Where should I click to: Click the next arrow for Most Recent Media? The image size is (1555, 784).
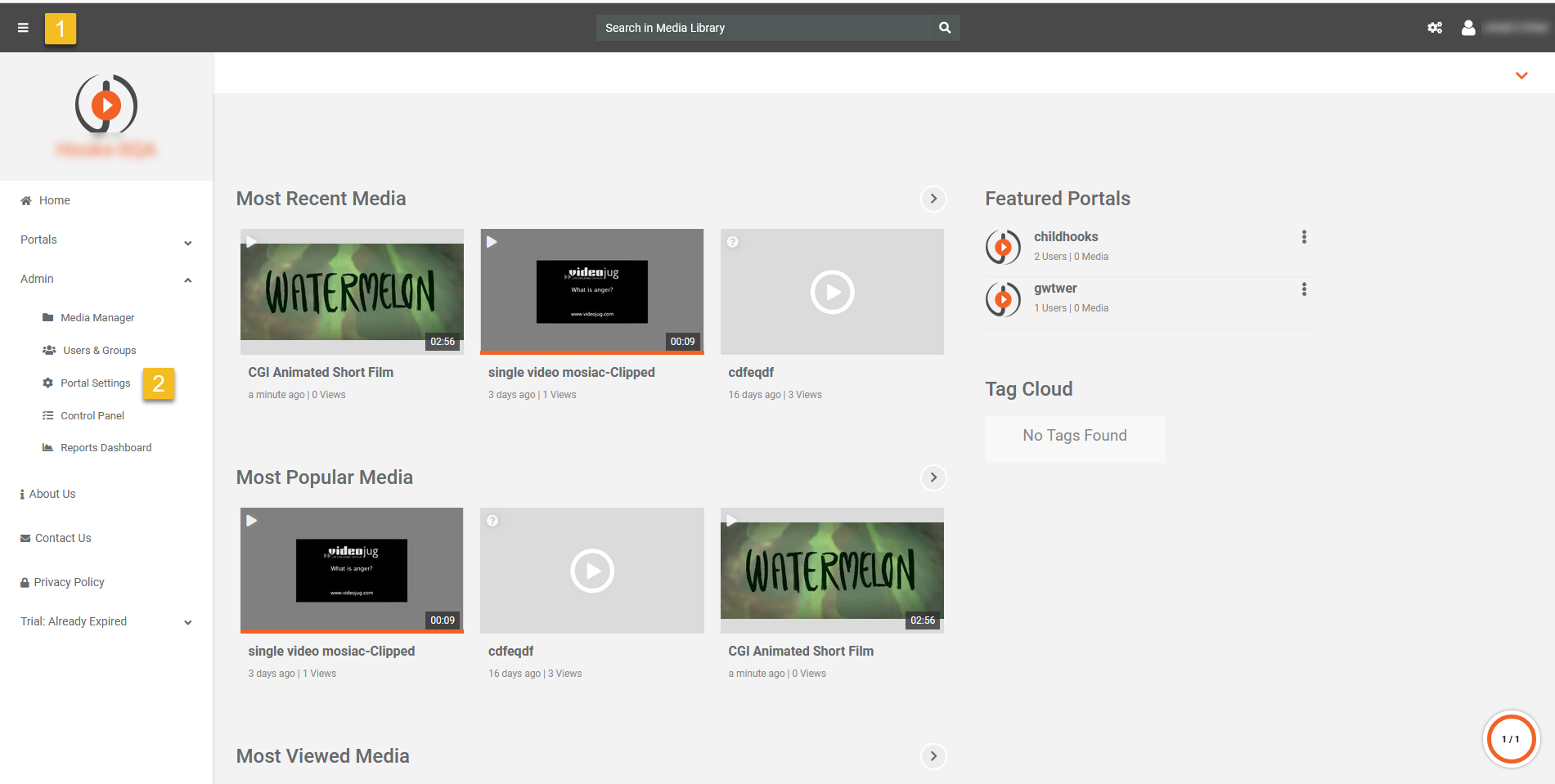pyautogui.click(x=933, y=199)
